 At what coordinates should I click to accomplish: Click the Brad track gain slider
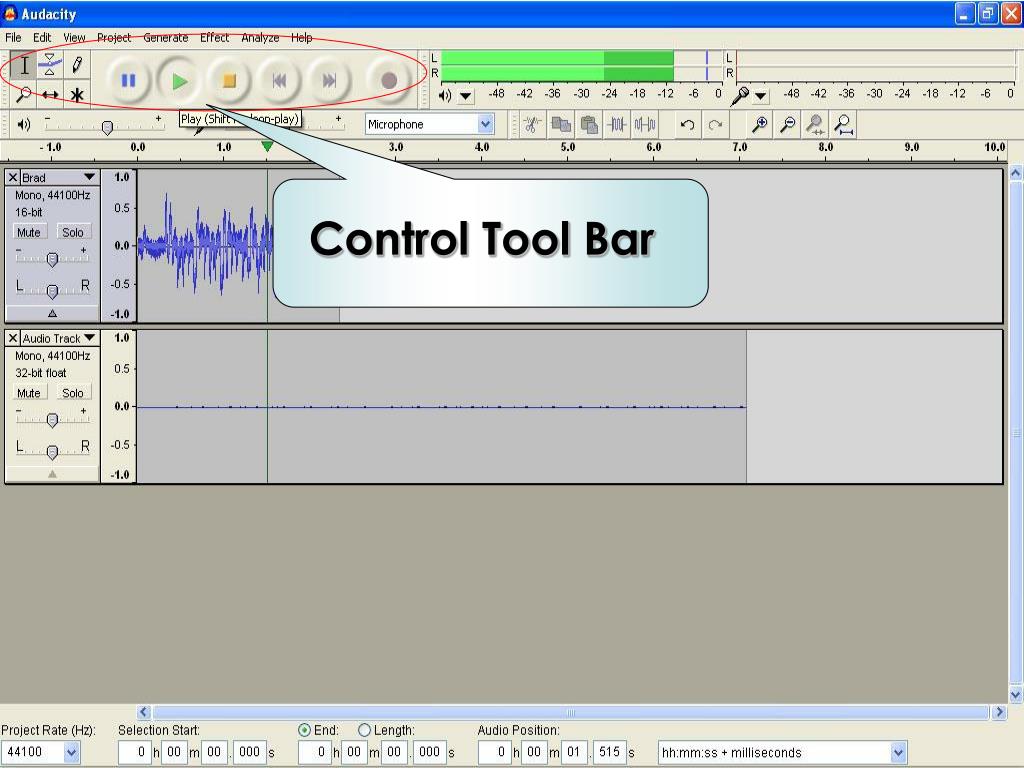pyautogui.click(x=52, y=259)
